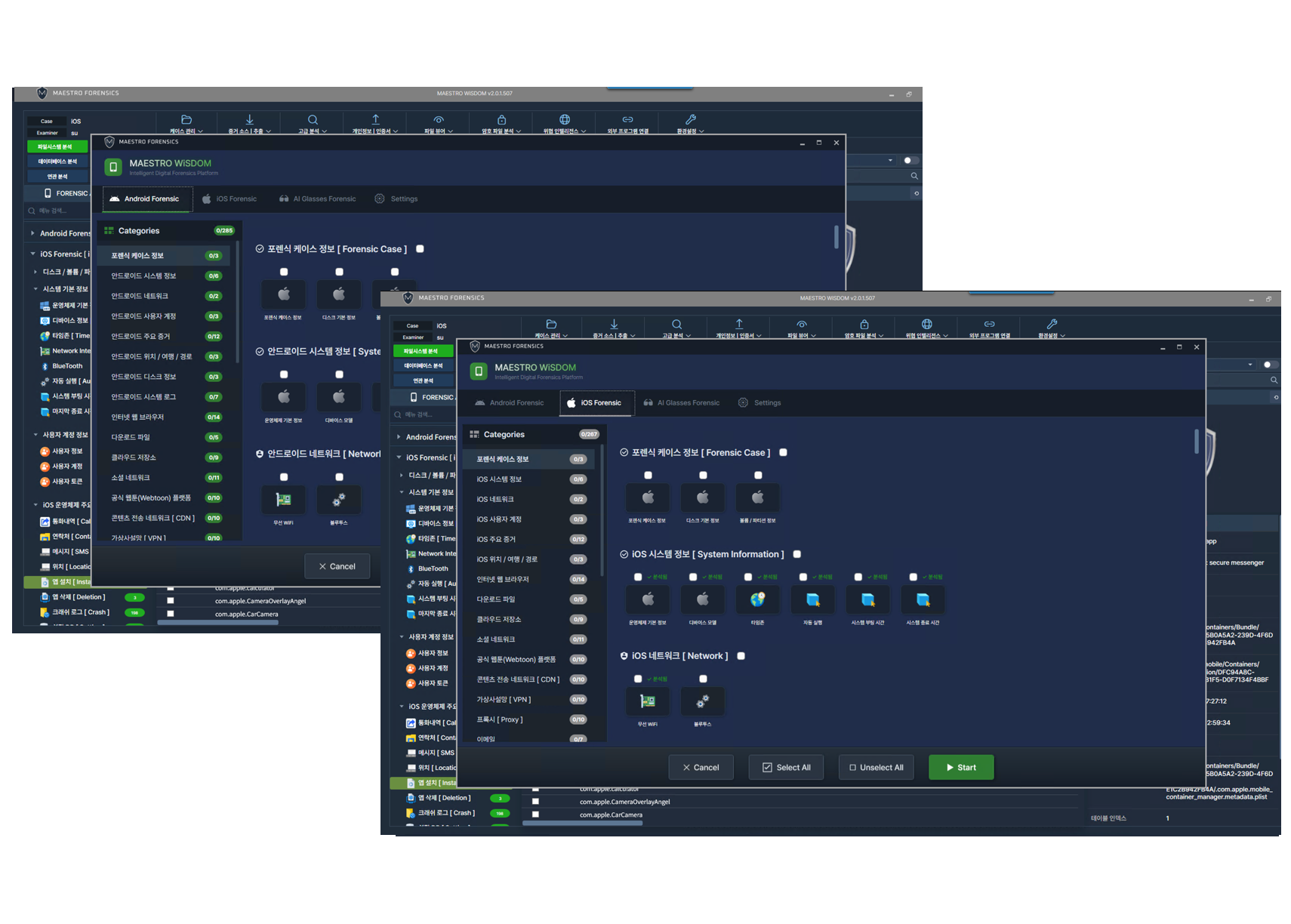Switch to iOS Forensic tab in Android dialog

230,199
